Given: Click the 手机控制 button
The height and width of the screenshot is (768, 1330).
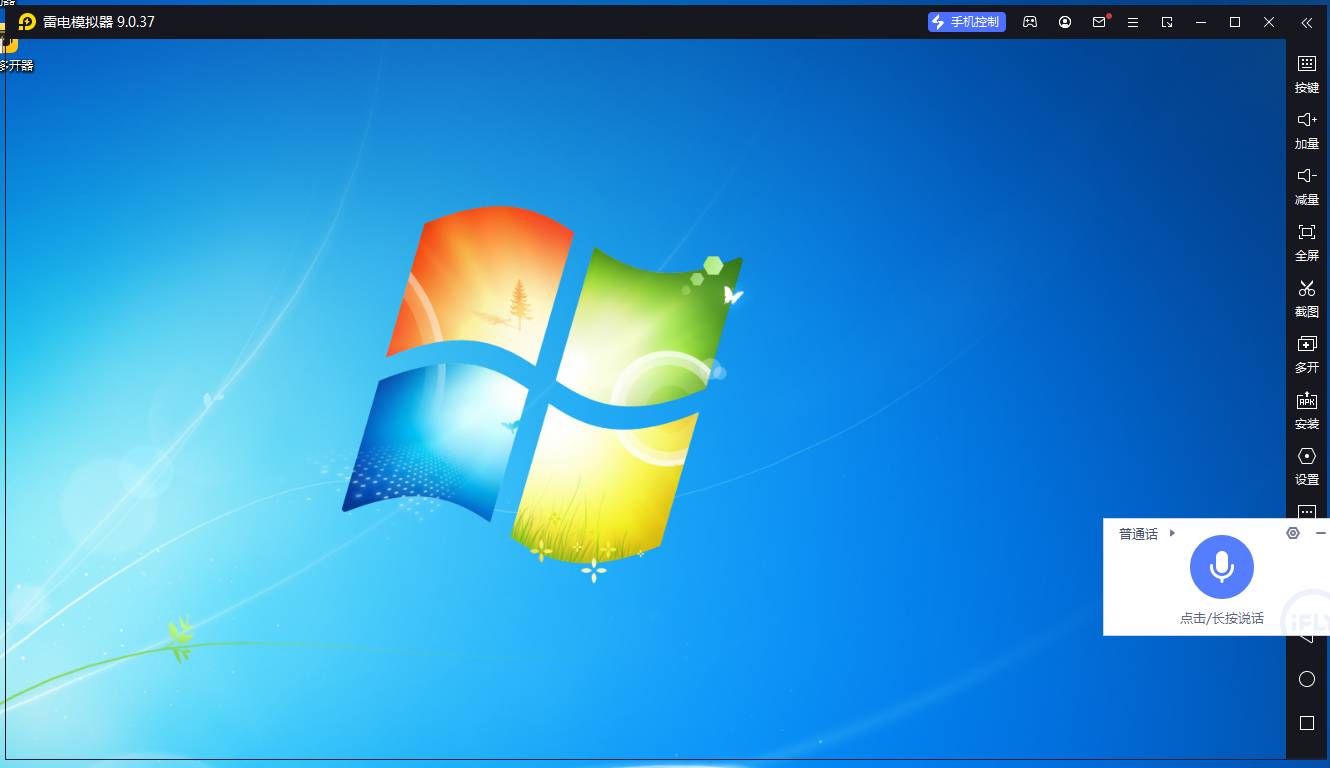Looking at the screenshot, I should coord(966,22).
